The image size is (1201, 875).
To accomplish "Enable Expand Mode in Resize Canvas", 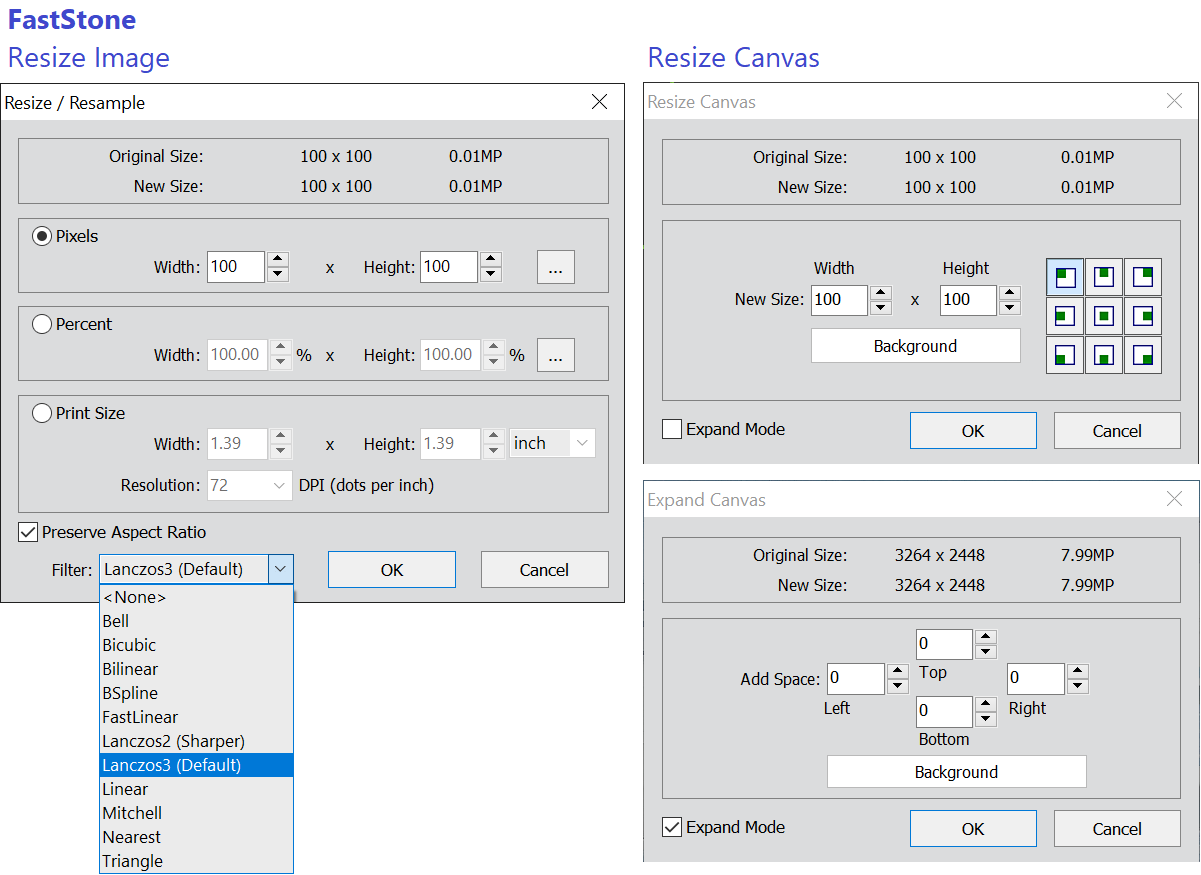I will click(x=672, y=430).
